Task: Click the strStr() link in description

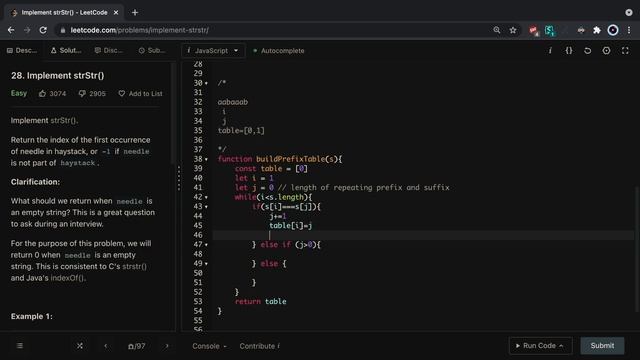Action: click(63, 120)
